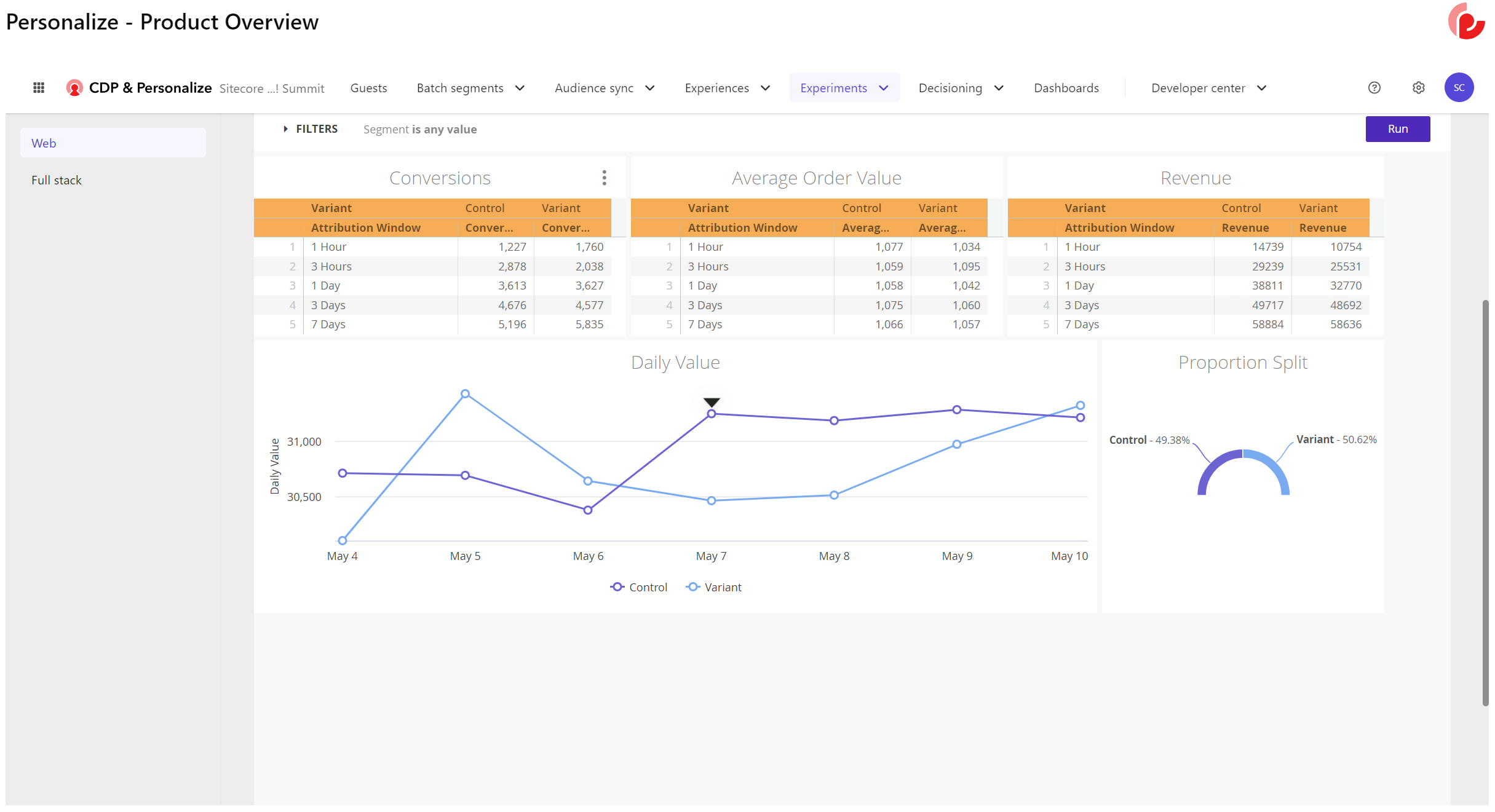The height and width of the screenshot is (812, 1495).
Task: Click the Sitecore logo in the top corner
Action: pos(1467,22)
